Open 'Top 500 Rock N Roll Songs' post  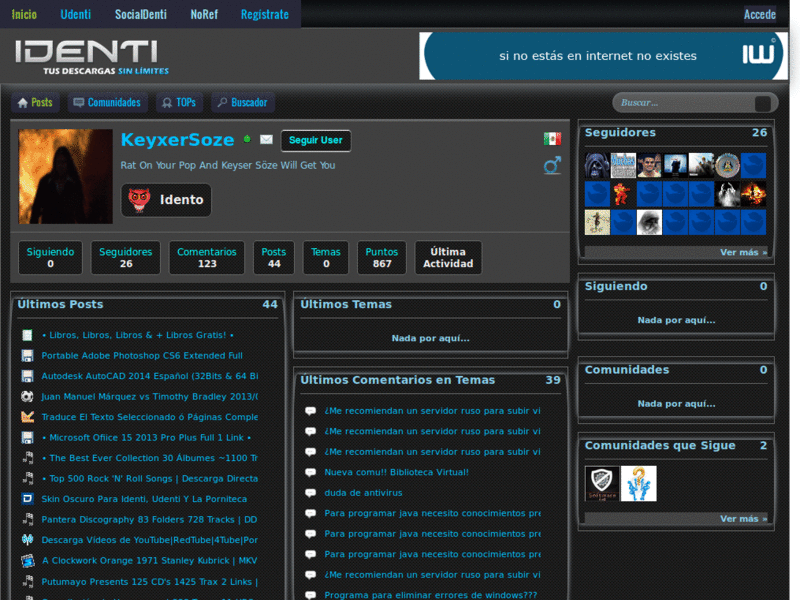149,479
